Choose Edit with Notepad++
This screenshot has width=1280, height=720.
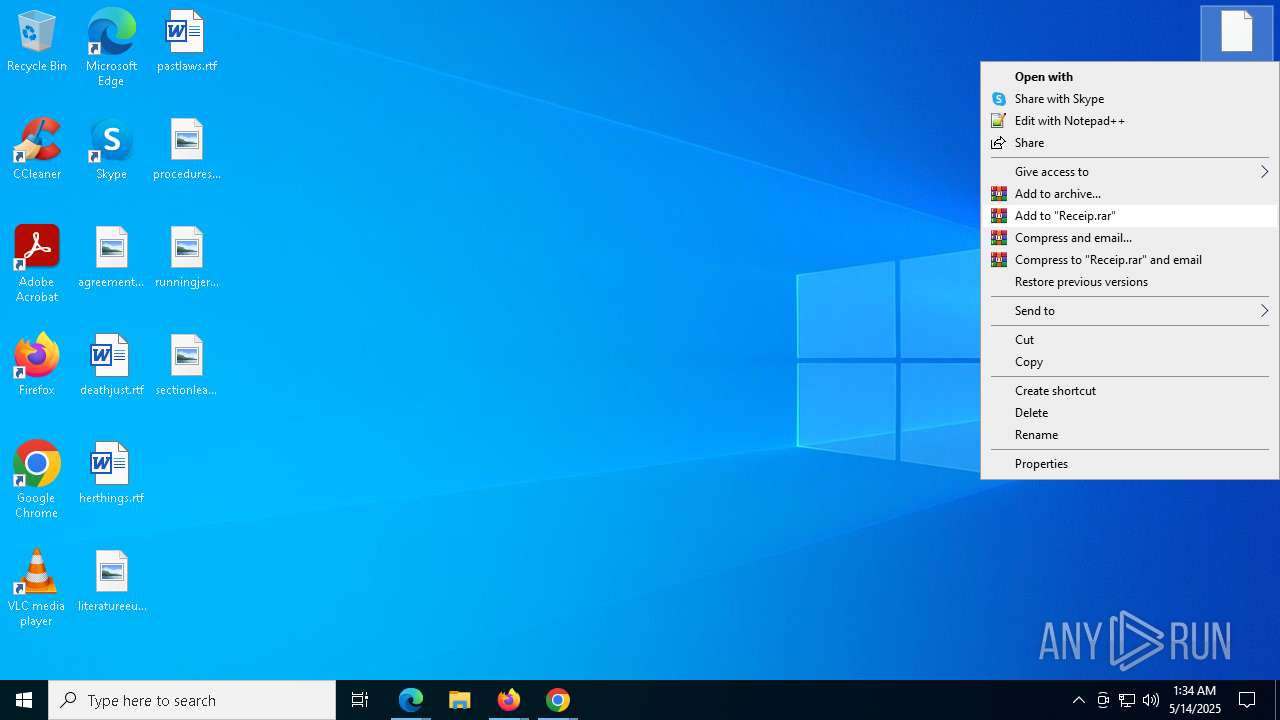tap(1130, 121)
